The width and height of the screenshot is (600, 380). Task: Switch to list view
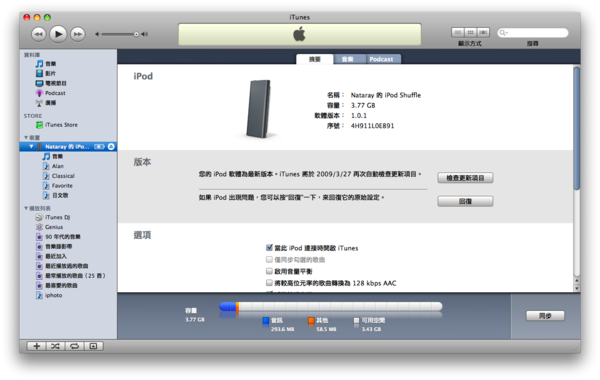458,33
